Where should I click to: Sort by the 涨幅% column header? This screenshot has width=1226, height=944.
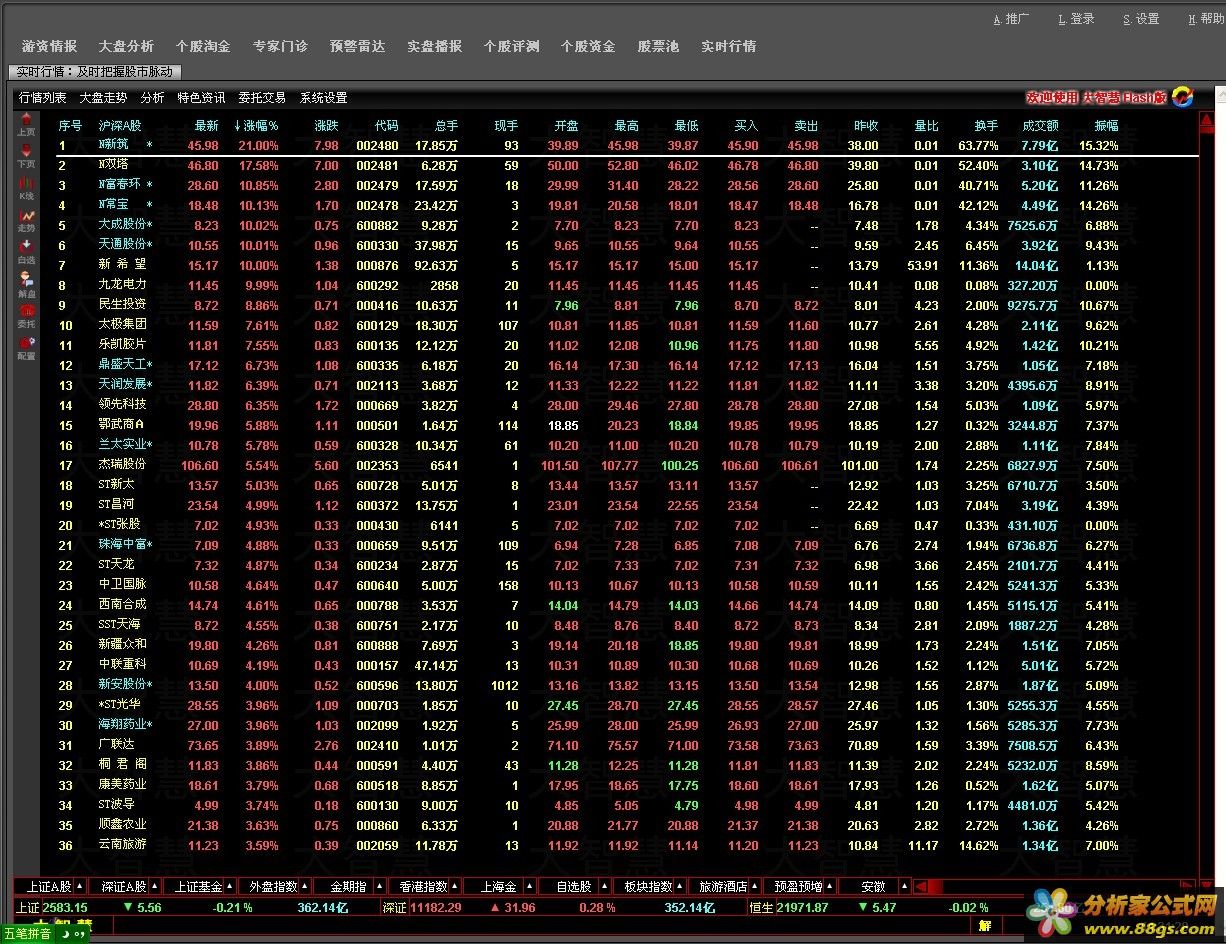[256, 126]
